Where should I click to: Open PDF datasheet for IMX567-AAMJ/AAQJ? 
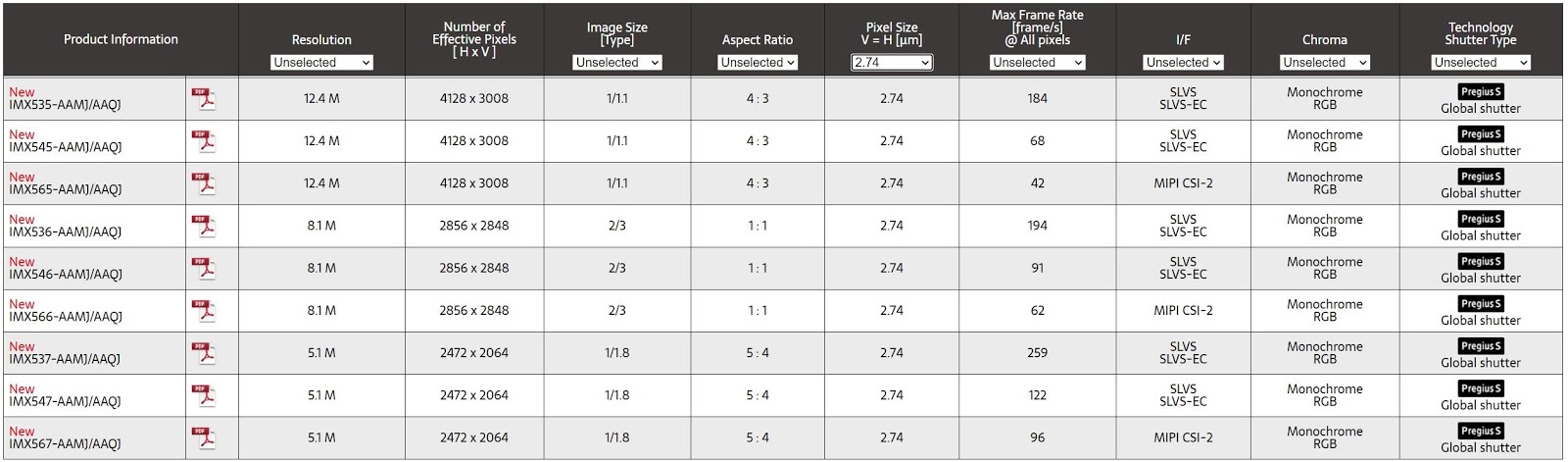(x=203, y=437)
